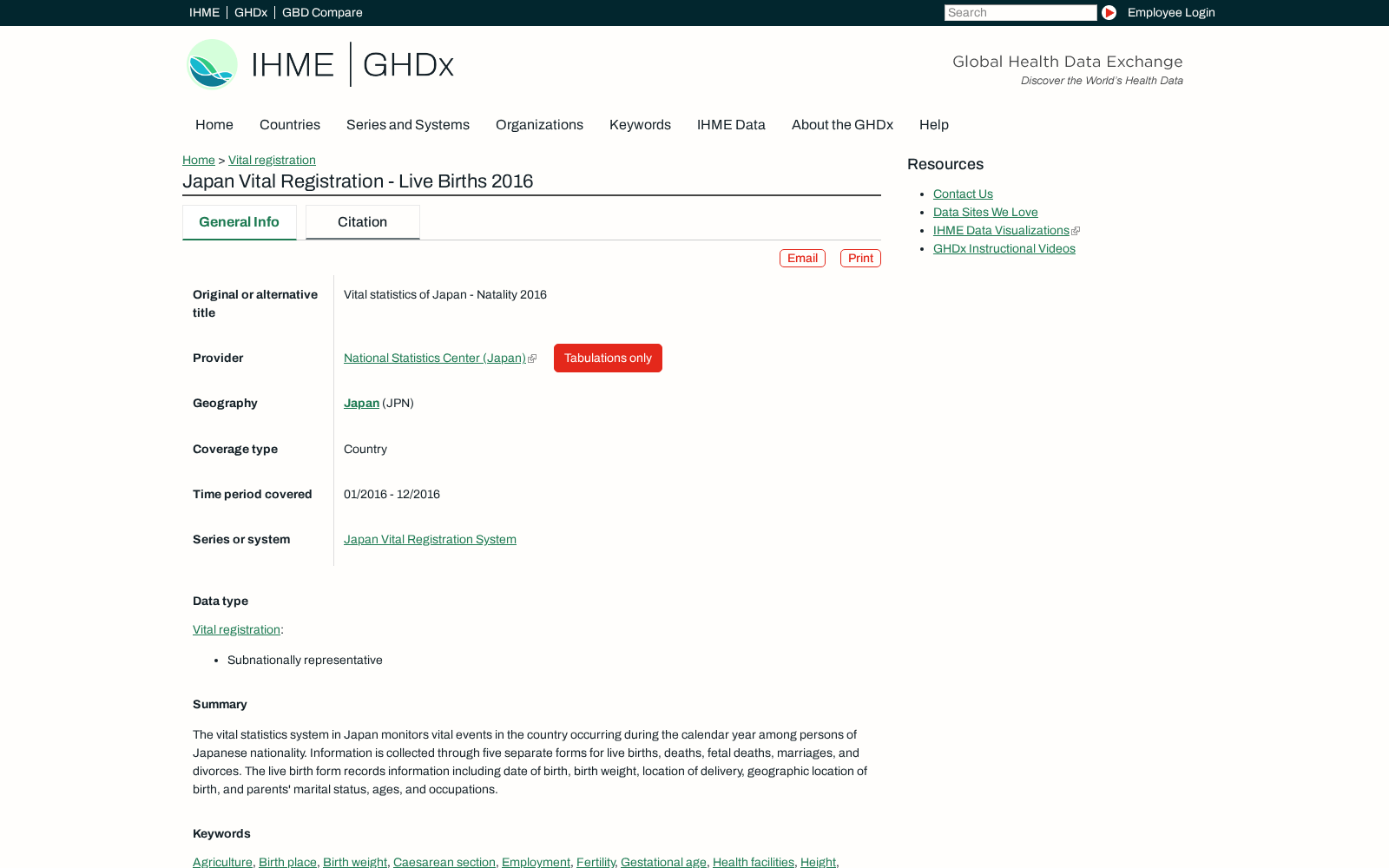
Task: Click the Fertility keyword link
Action: pos(596,862)
